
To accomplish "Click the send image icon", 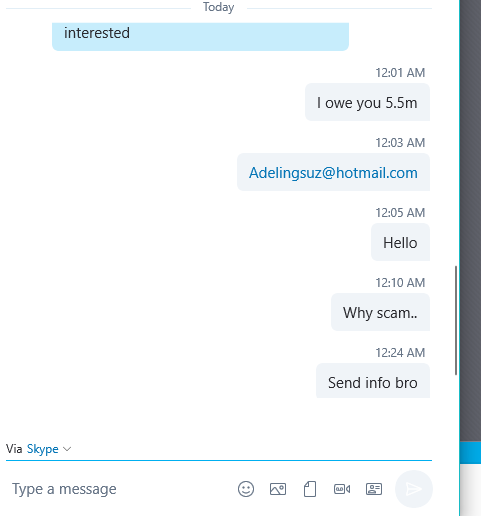I will [278, 489].
